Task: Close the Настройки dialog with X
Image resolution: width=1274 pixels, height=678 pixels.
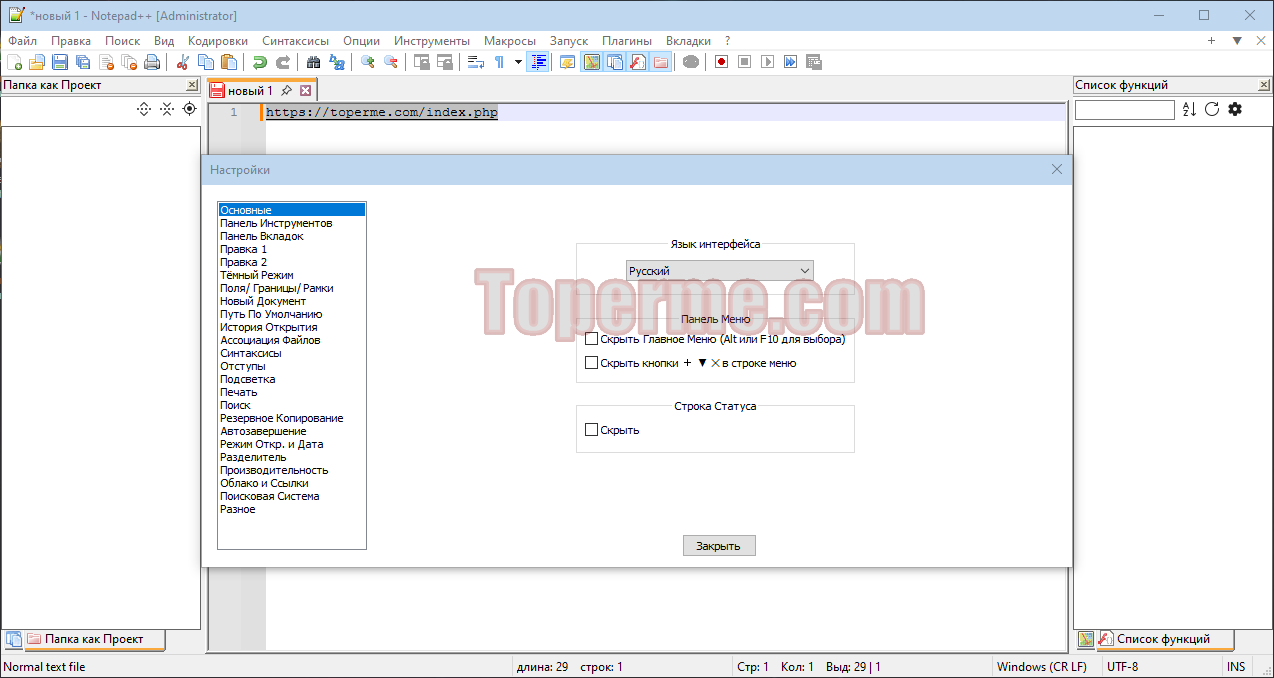Action: click(1057, 170)
